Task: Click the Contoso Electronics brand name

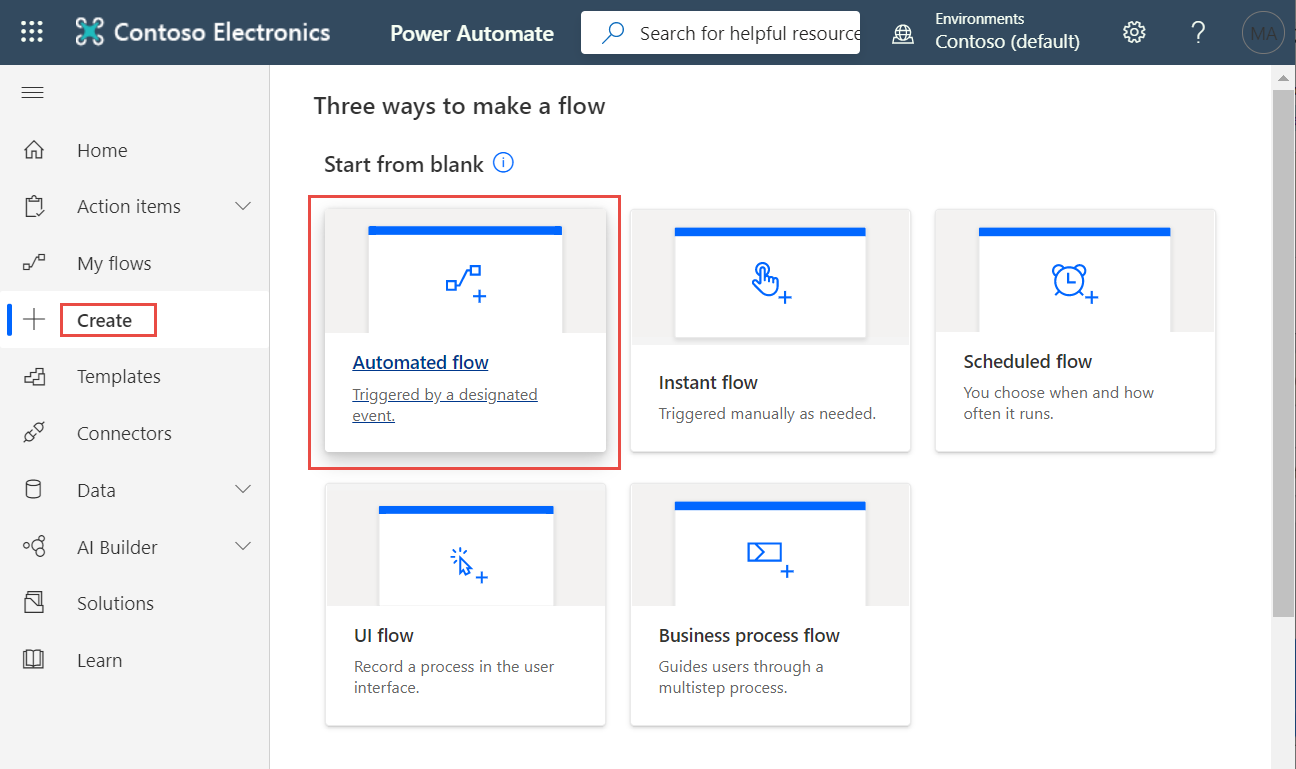Action: [x=222, y=32]
